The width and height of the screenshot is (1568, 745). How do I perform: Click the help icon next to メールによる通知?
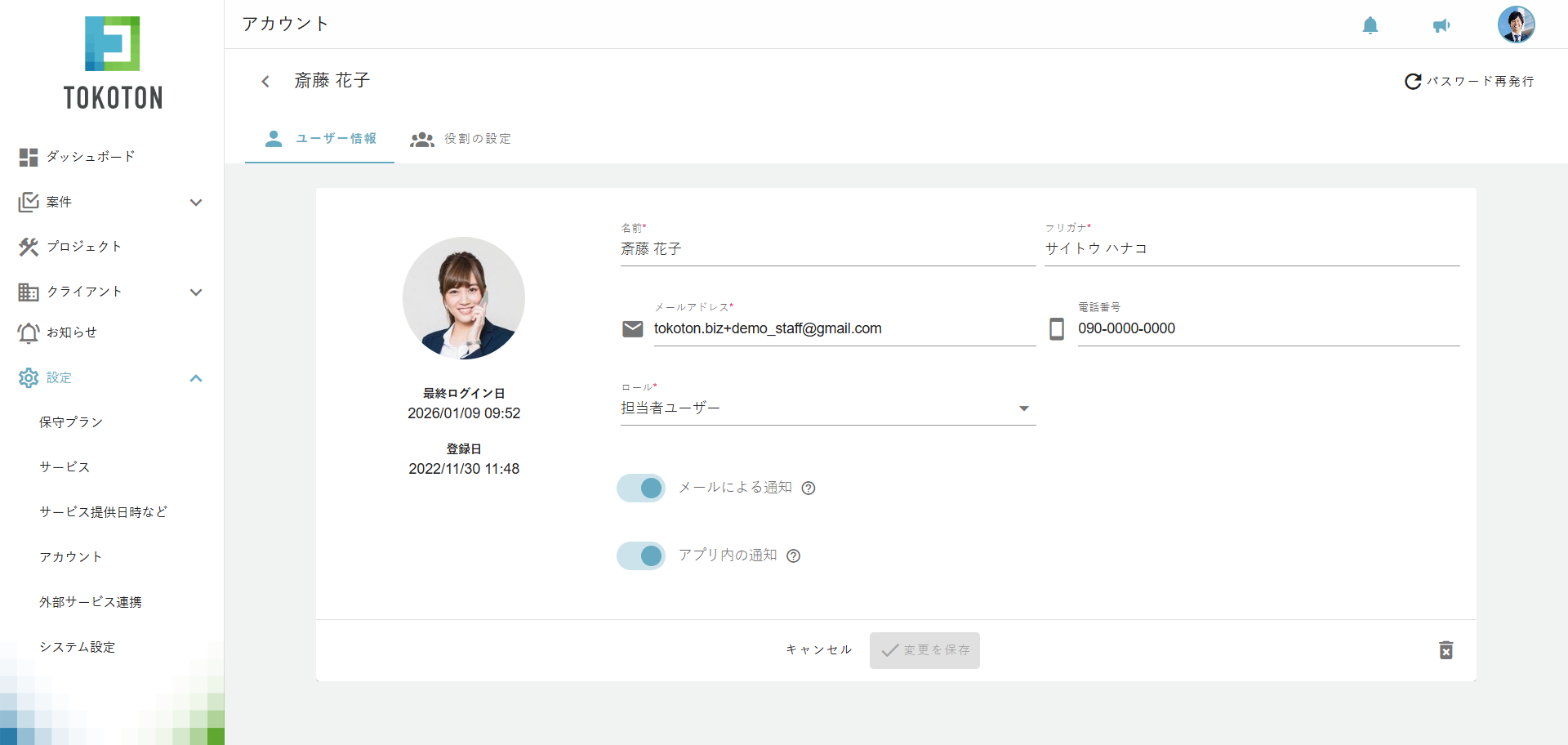pyautogui.click(x=808, y=488)
